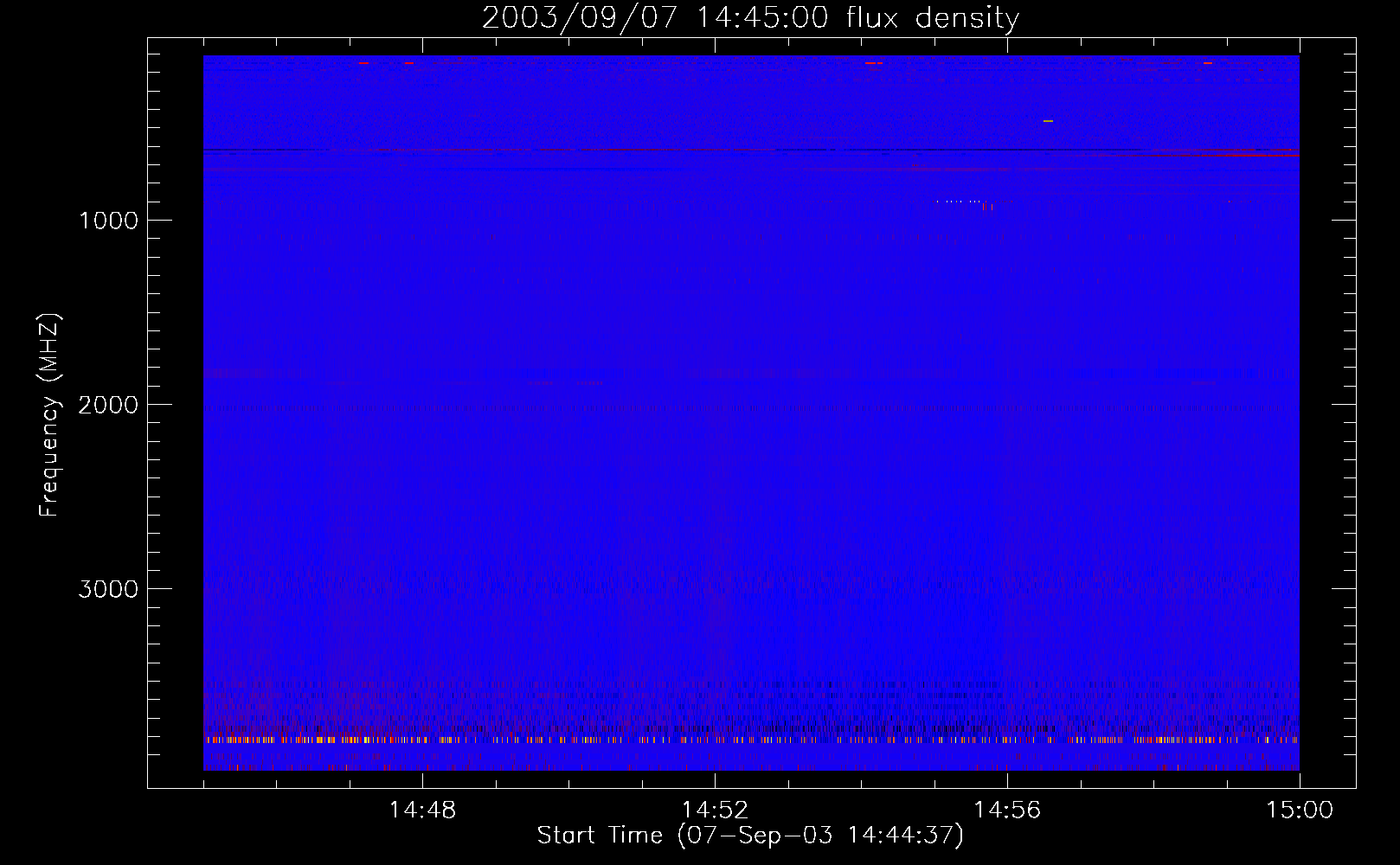Screen dimensions: 1400x865
Task: Click the 15:00 time tick label
Action: [x=1300, y=811]
